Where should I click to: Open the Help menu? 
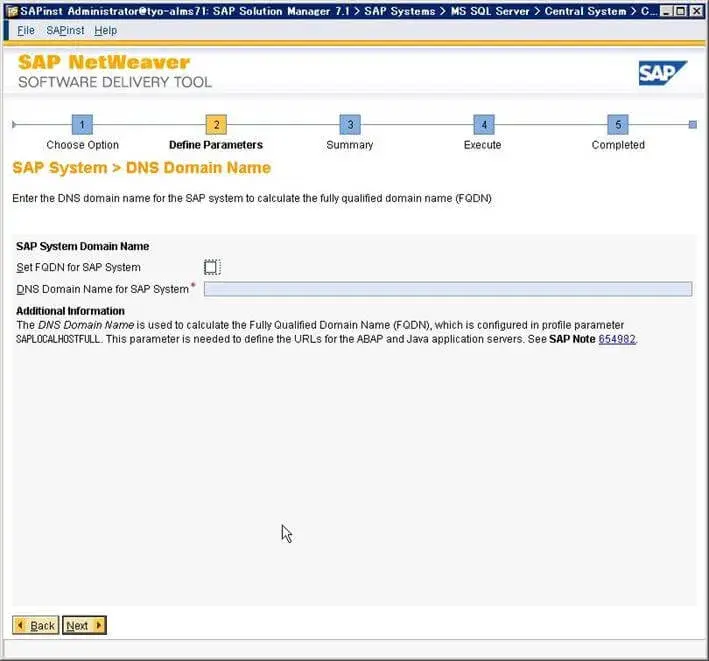[105, 30]
